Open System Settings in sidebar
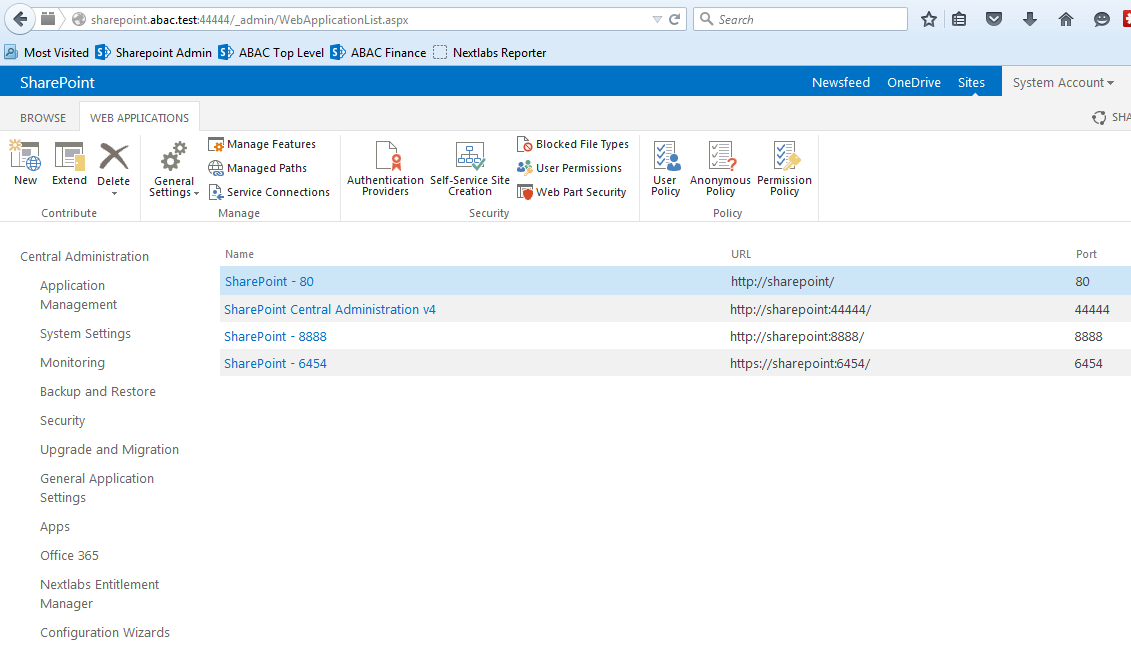Screen dimensions: 1131x669 click(x=85, y=333)
